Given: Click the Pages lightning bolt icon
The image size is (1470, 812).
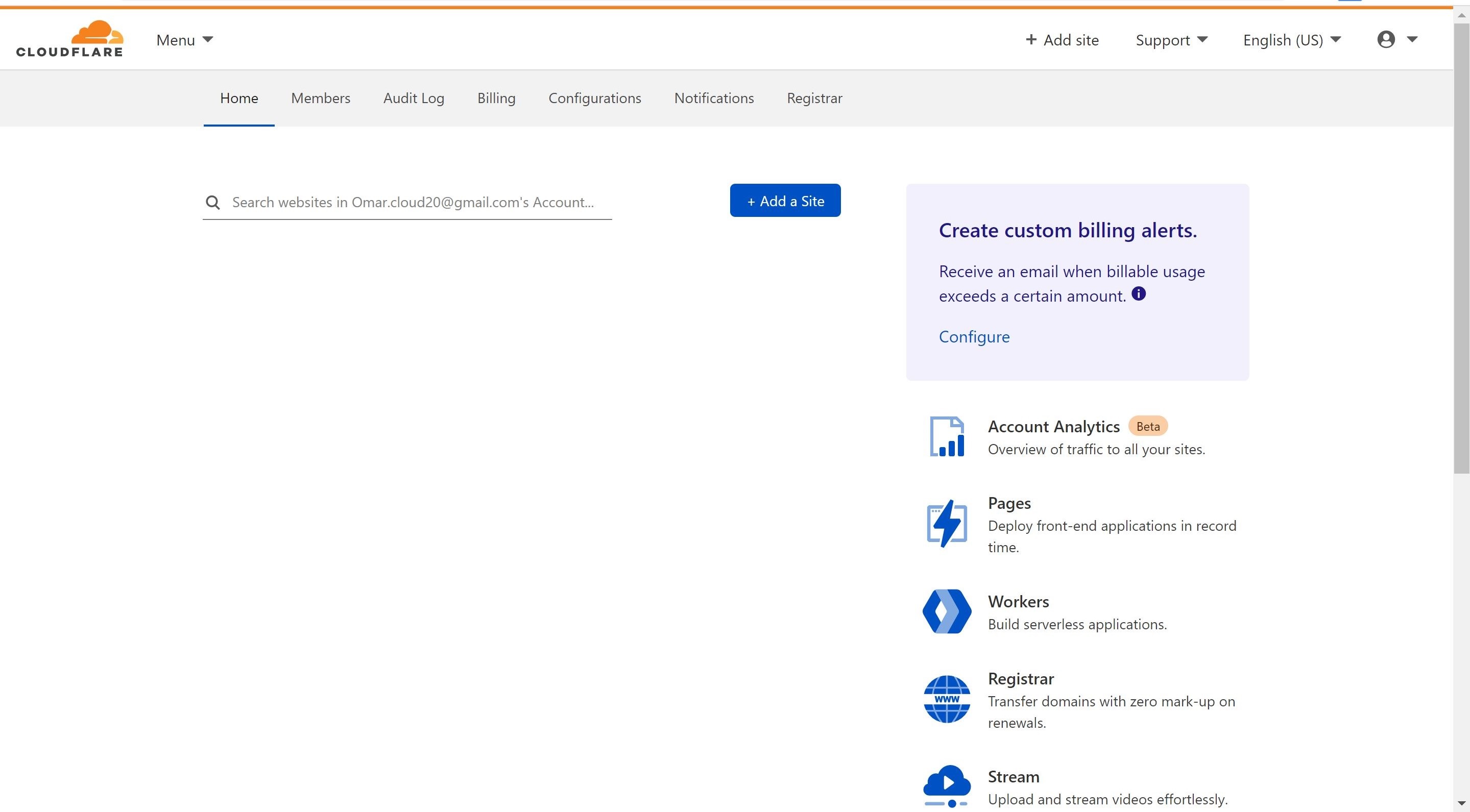Looking at the screenshot, I should [947, 524].
